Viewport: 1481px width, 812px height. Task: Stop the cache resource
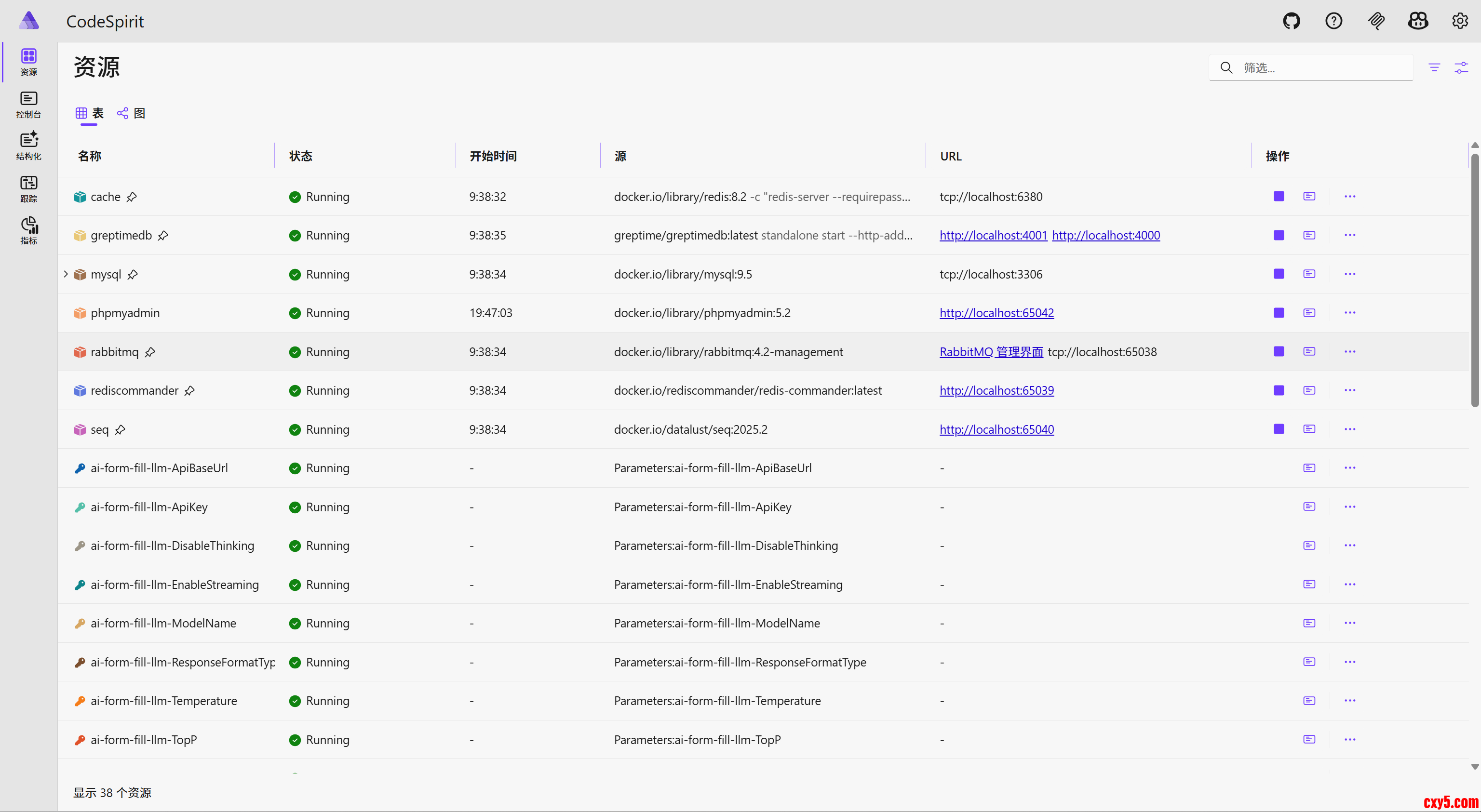(x=1279, y=197)
